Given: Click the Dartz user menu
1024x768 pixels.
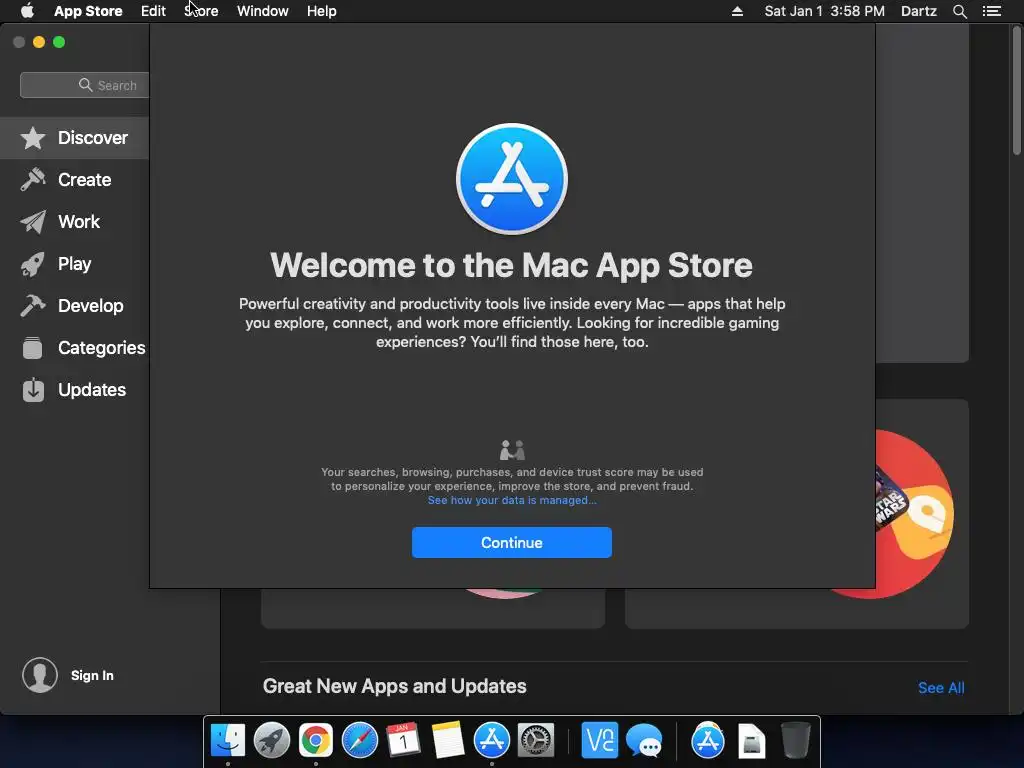Looking at the screenshot, I should point(919,11).
